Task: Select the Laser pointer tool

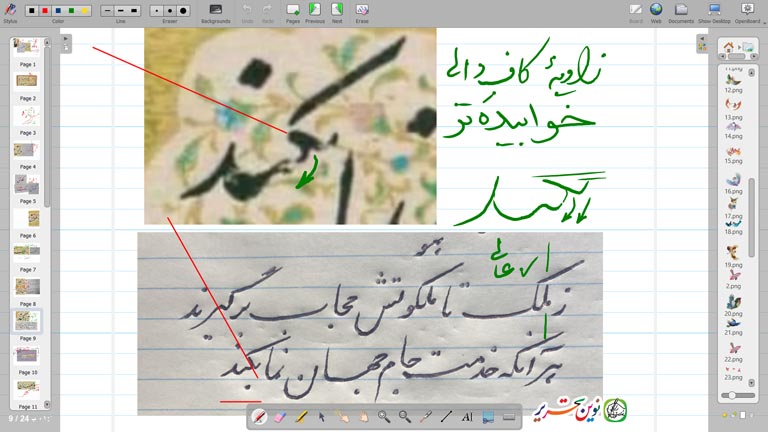Action: 425,416
